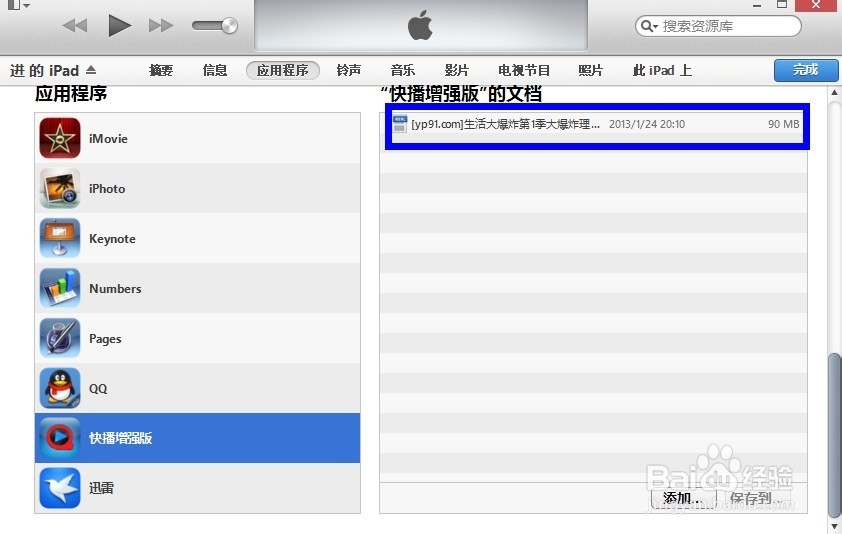Click the scrollbar down arrow
This screenshot has height=534, width=842.
(834, 526)
